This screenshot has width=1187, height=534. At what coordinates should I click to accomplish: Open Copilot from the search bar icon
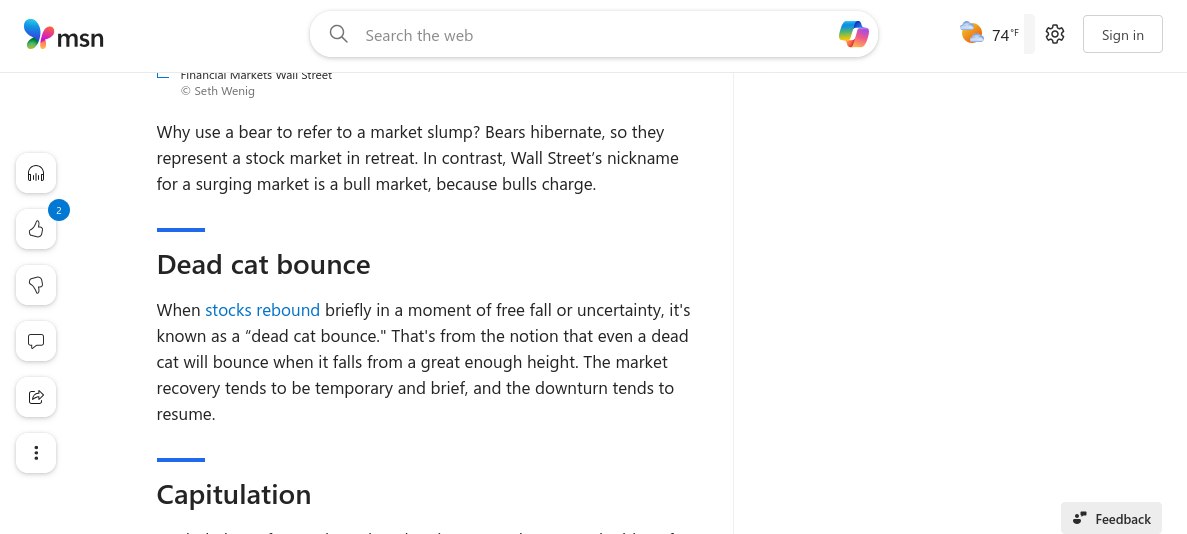[x=854, y=34]
